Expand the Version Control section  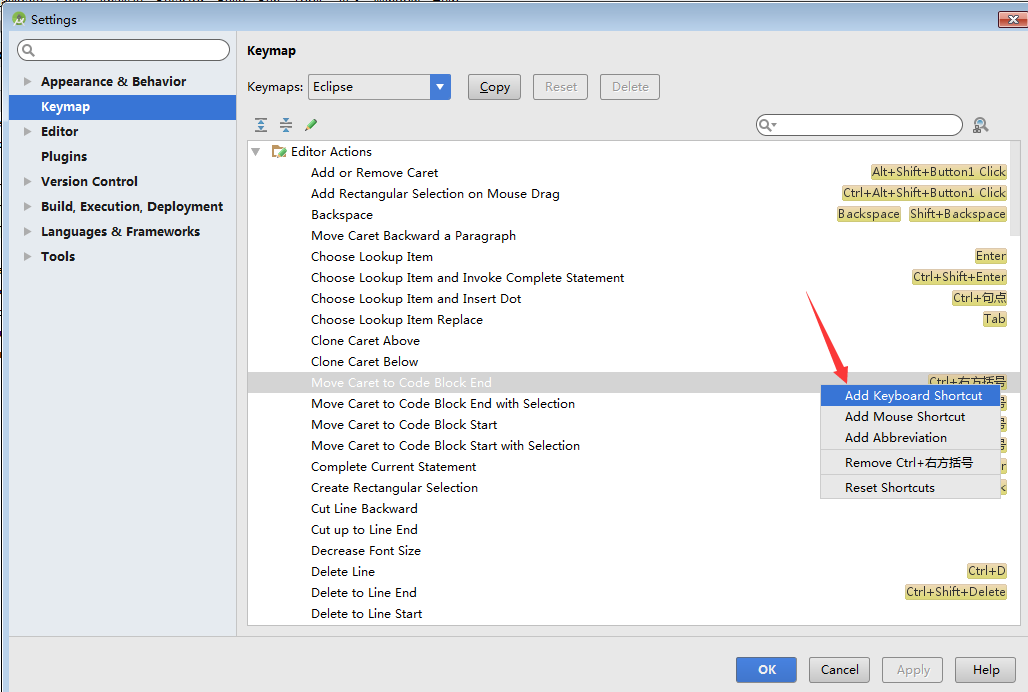(x=28, y=181)
